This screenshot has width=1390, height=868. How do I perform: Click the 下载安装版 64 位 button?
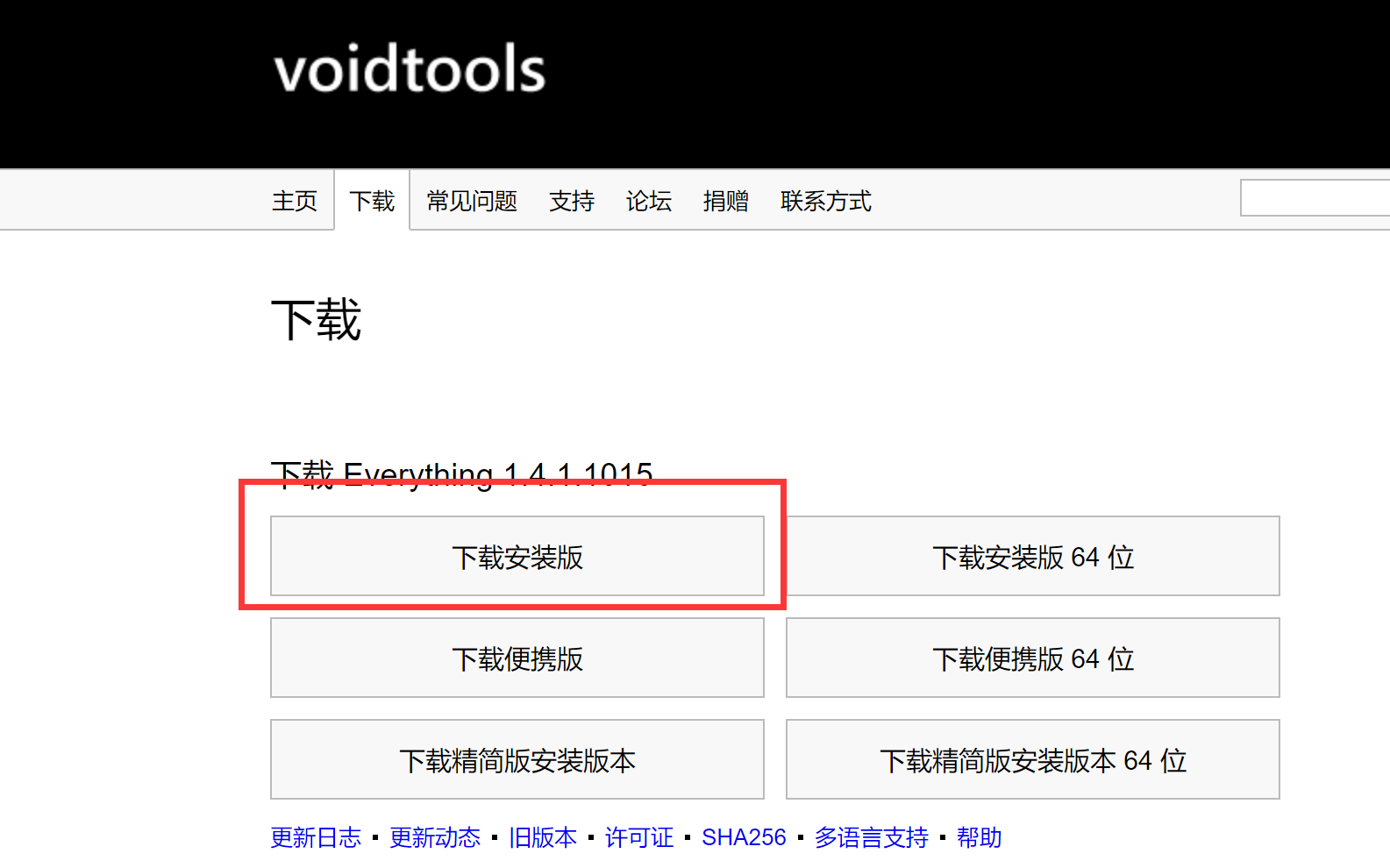point(1033,556)
